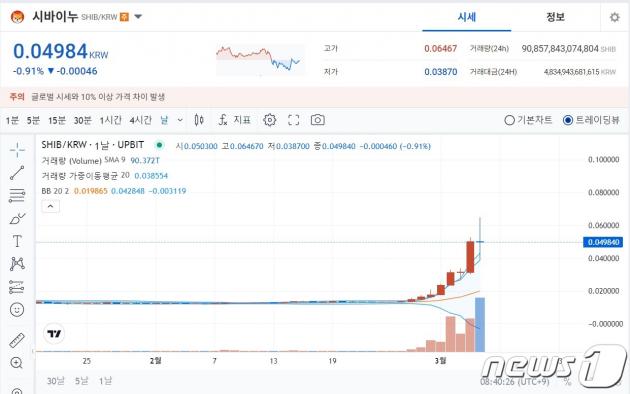Screen dimensions: 630x394
Task: Set date range to 30날
Action: [55, 381]
